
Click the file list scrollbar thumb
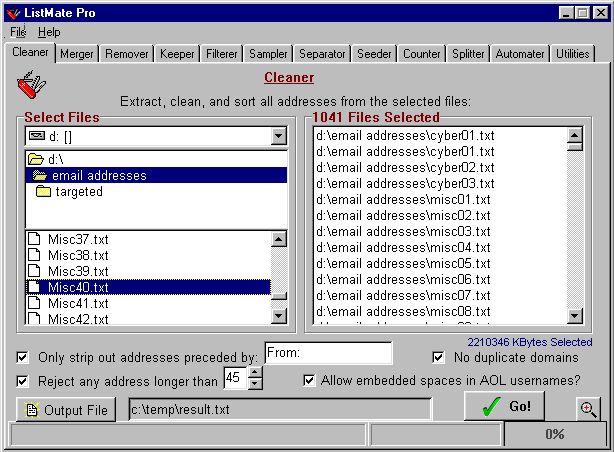(278, 296)
